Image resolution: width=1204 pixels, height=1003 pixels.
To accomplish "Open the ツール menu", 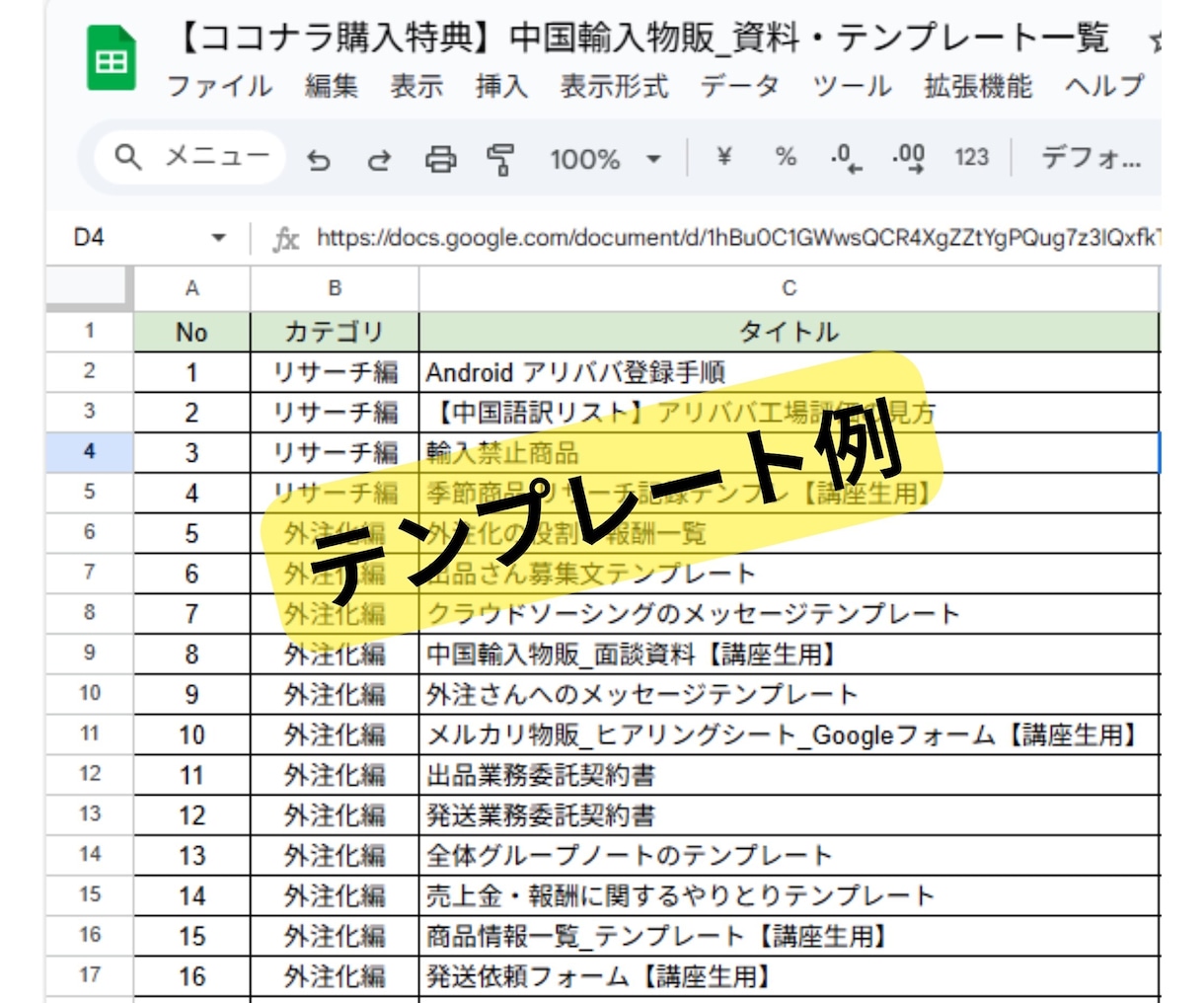I will click(x=852, y=86).
